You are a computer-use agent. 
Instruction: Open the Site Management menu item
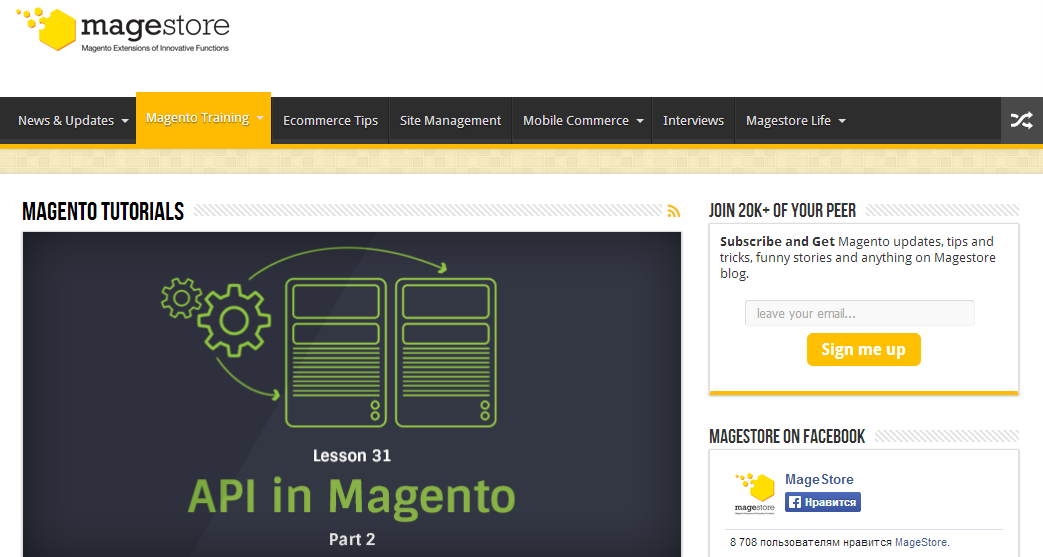point(450,120)
